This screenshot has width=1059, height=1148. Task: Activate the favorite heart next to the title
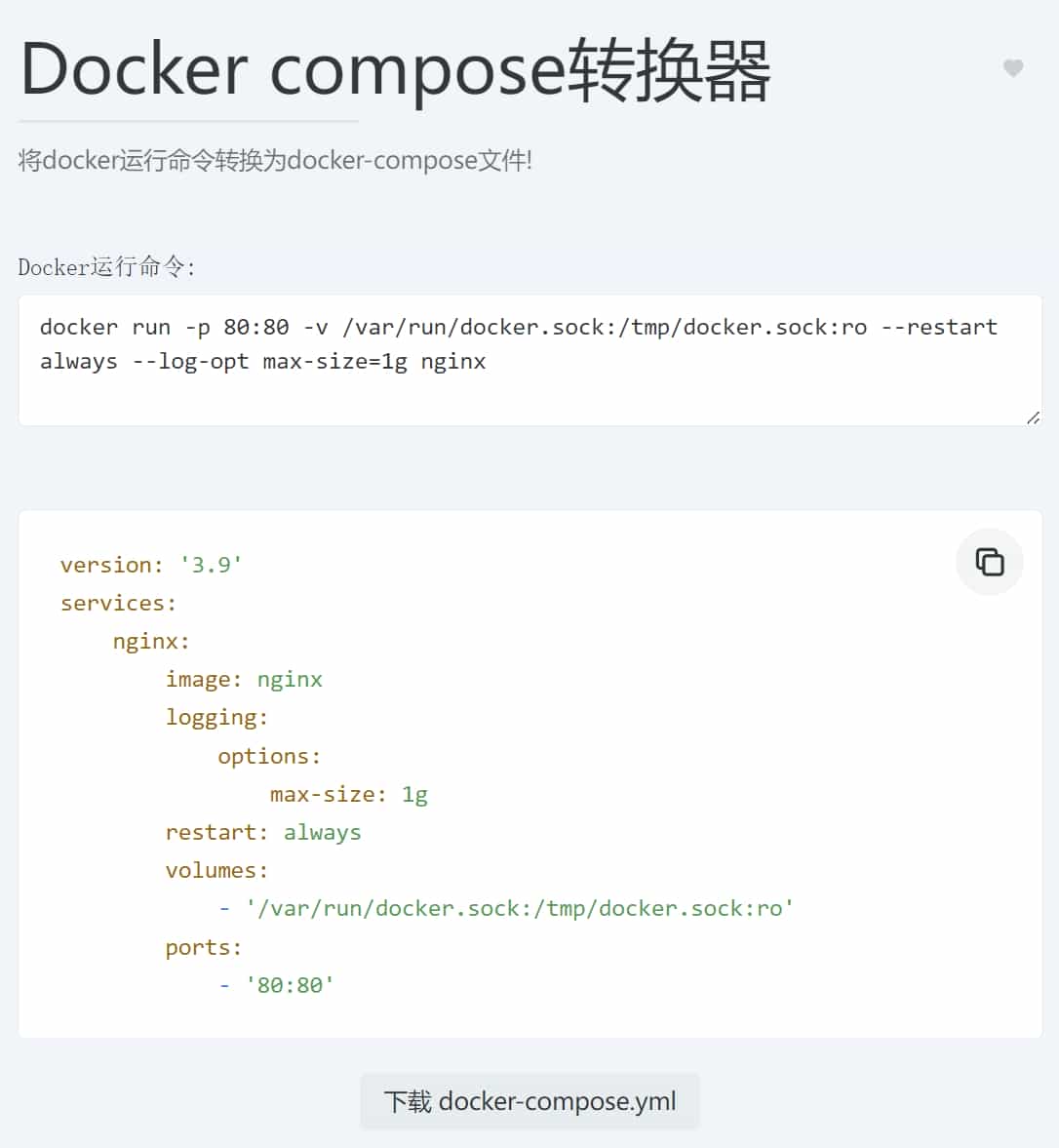click(1012, 68)
